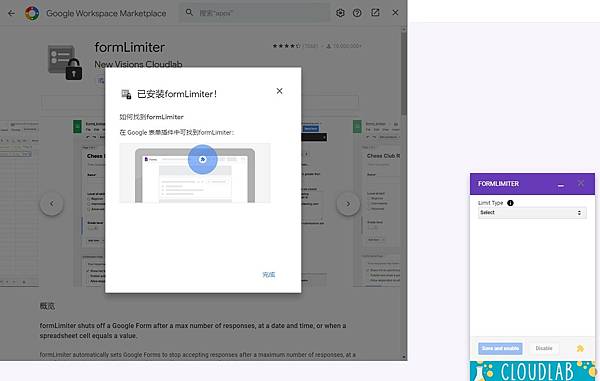Minimize the FORMLIMITER sidebar panel
This screenshot has height=381, width=600.
click(561, 185)
